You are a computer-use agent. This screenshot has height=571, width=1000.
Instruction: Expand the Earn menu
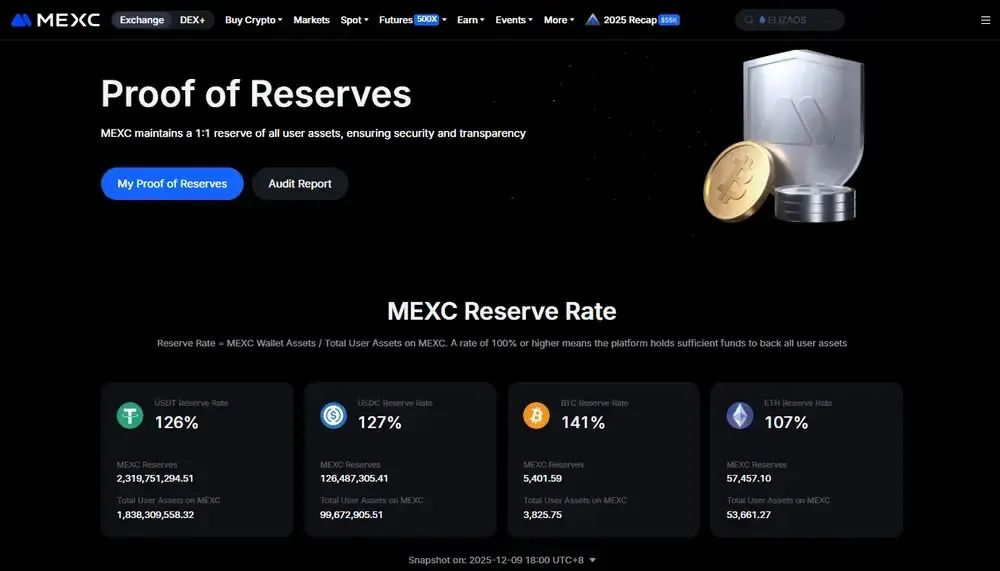[471, 20]
